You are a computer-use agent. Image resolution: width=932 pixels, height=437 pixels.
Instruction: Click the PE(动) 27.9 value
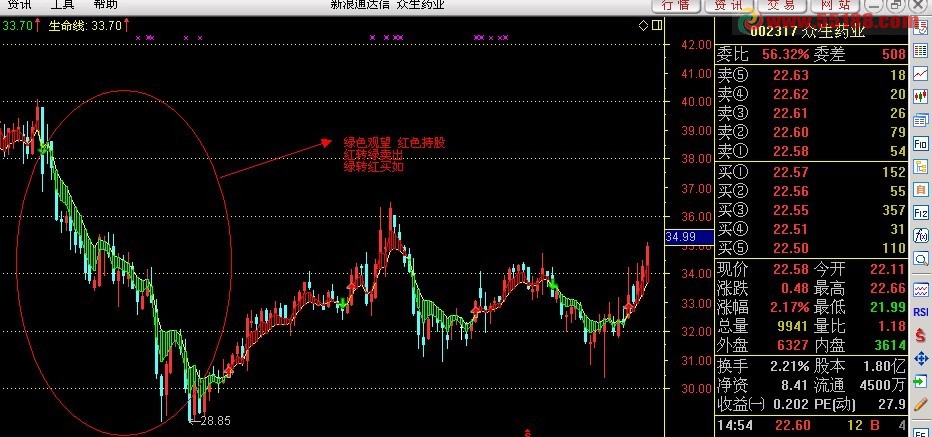pos(893,405)
